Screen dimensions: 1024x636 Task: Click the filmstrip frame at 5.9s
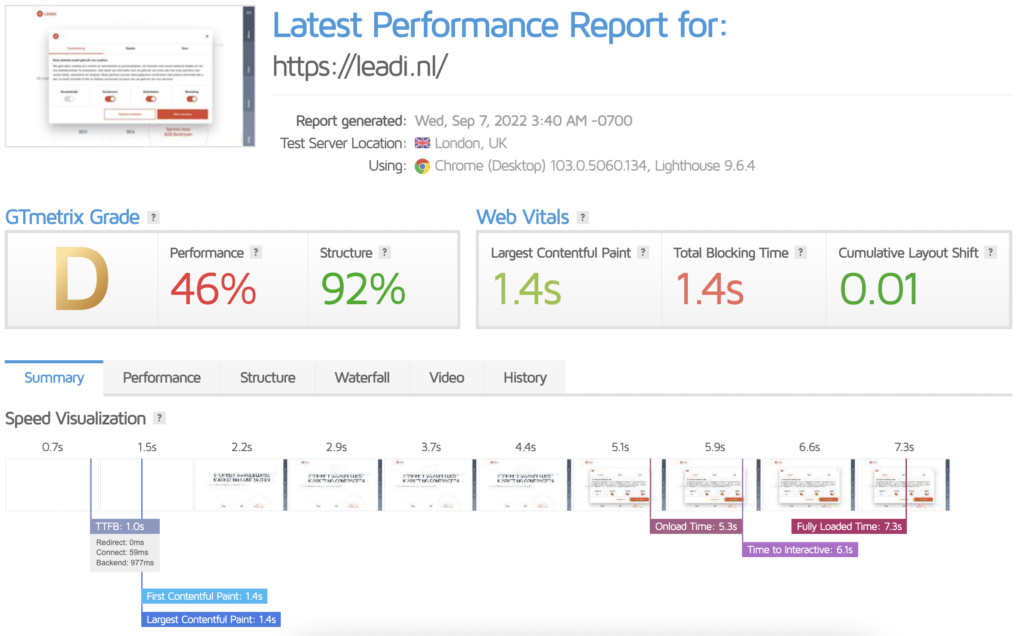714,485
